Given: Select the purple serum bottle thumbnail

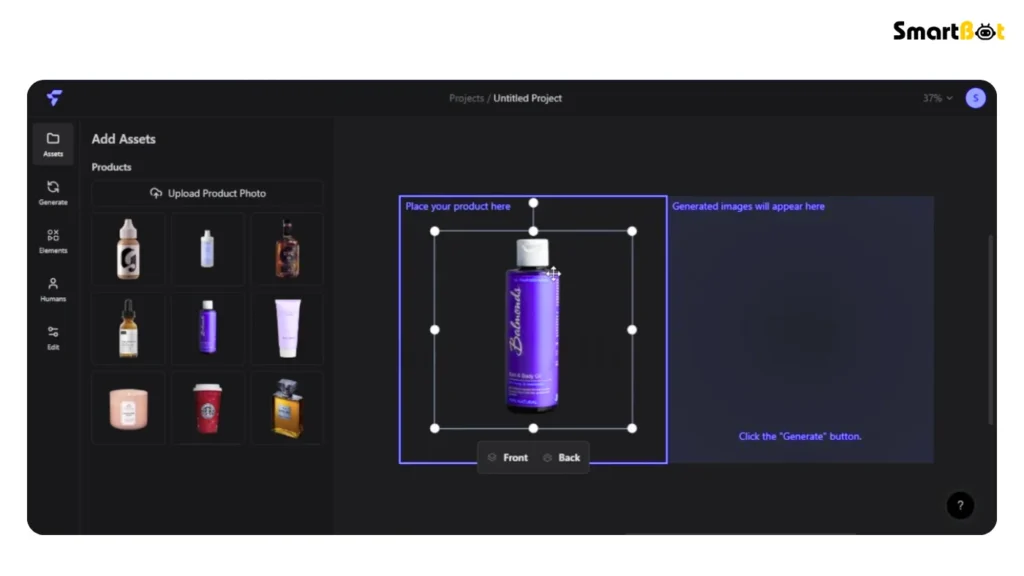Looking at the screenshot, I should click(x=207, y=328).
